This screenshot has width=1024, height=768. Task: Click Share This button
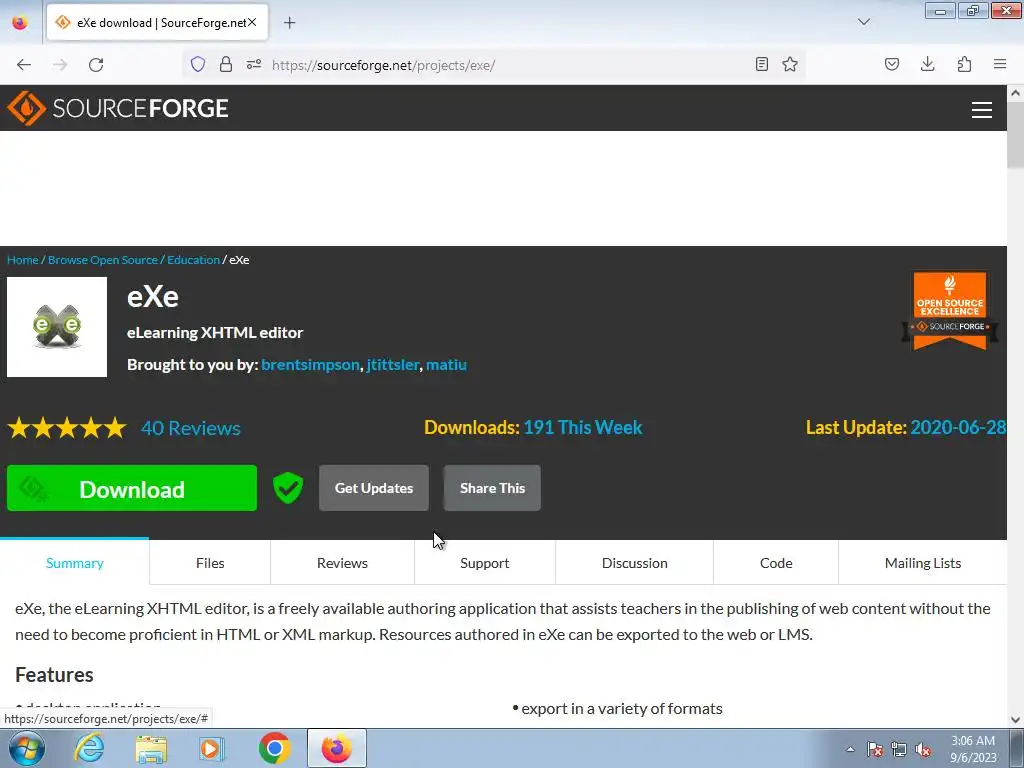tap(492, 488)
